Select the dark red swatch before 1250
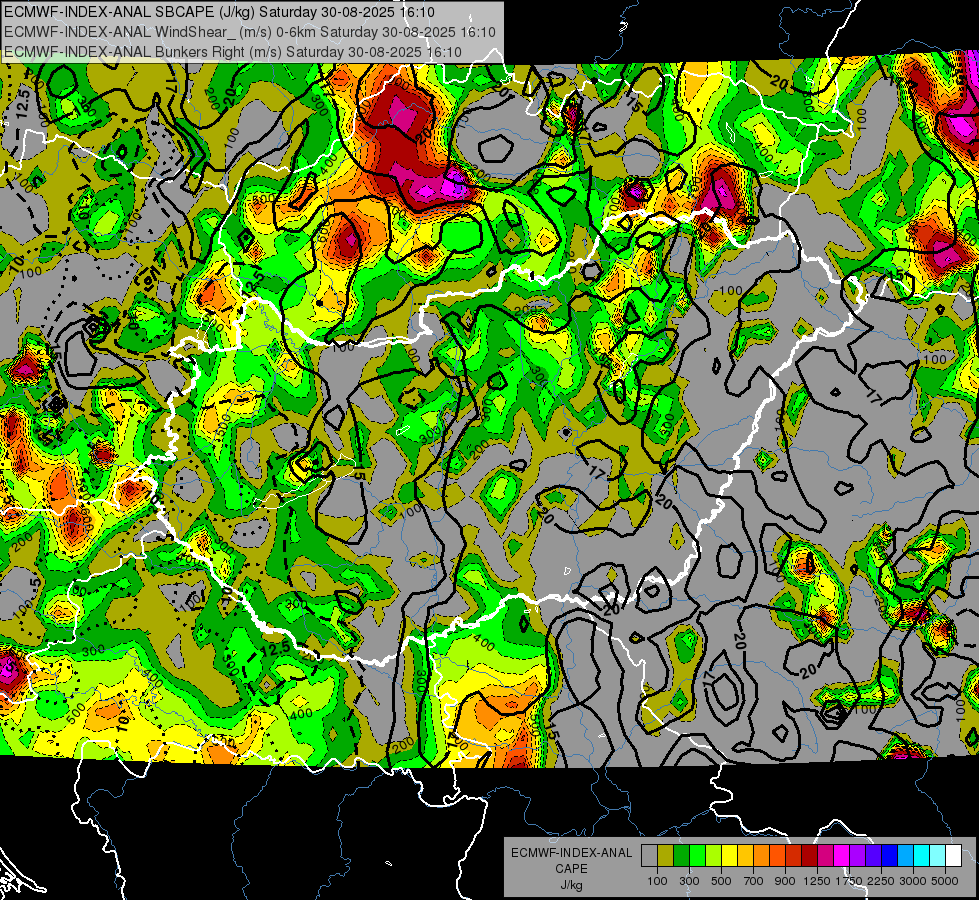 [809, 855]
